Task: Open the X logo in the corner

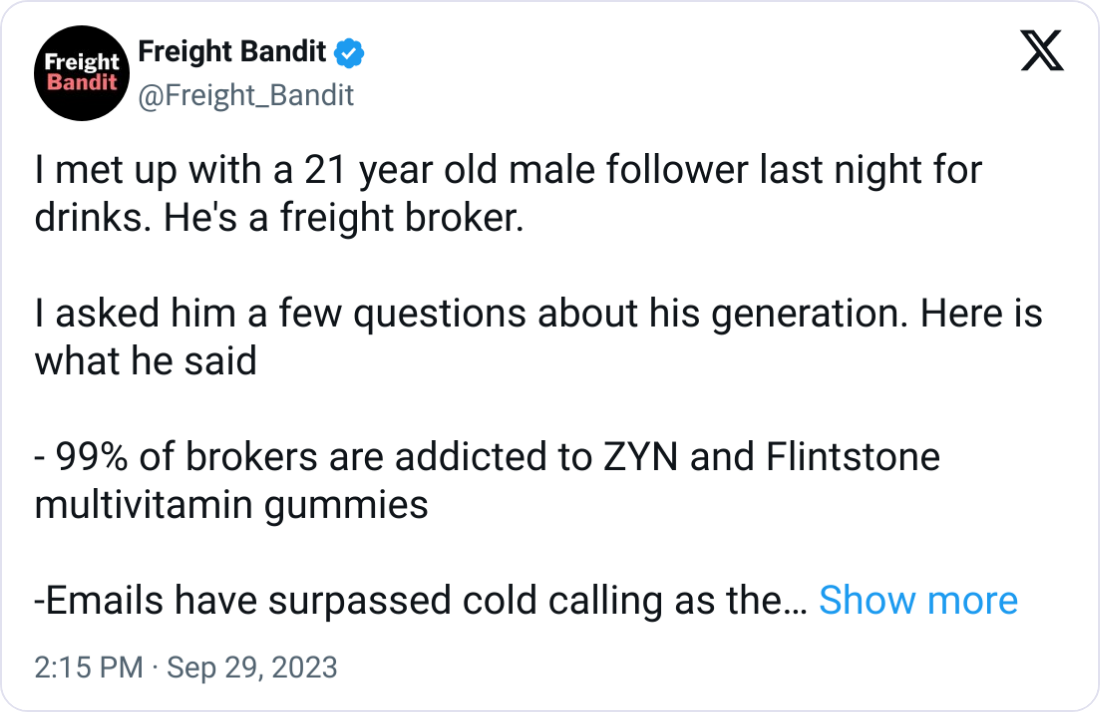Action: coord(1042,51)
